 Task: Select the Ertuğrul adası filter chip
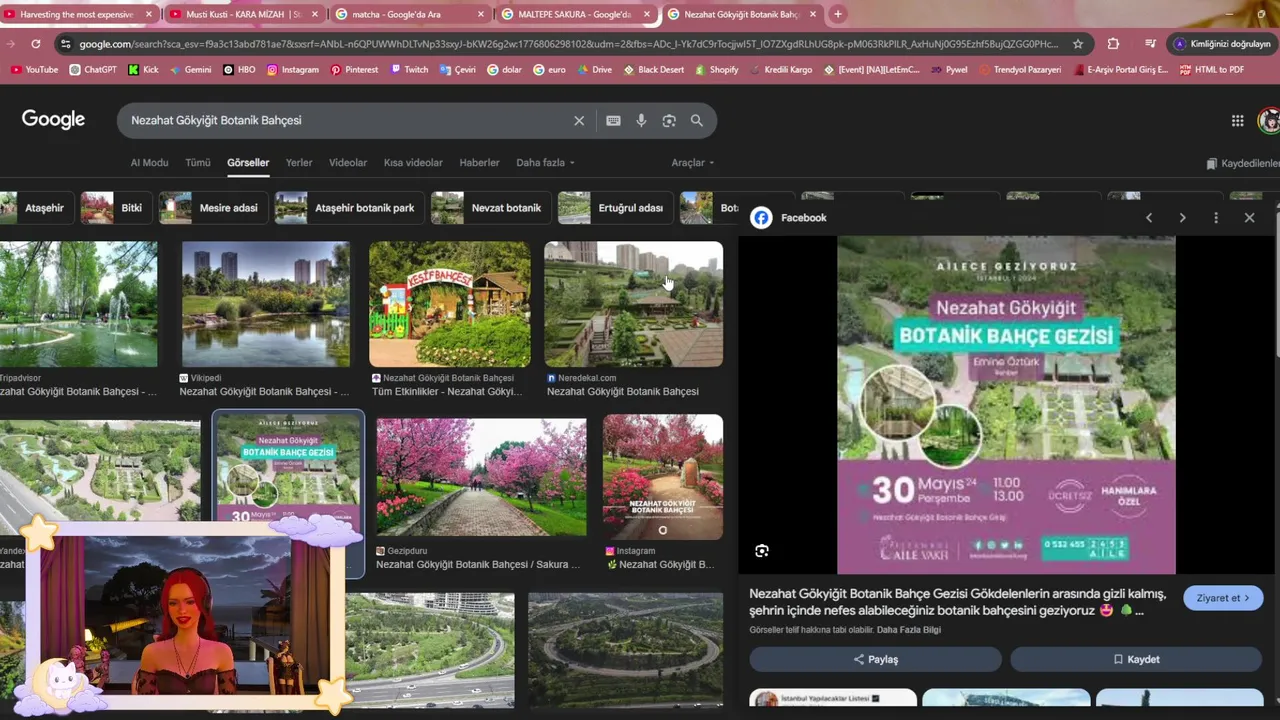pyautogui.click(x=614, y=208)
